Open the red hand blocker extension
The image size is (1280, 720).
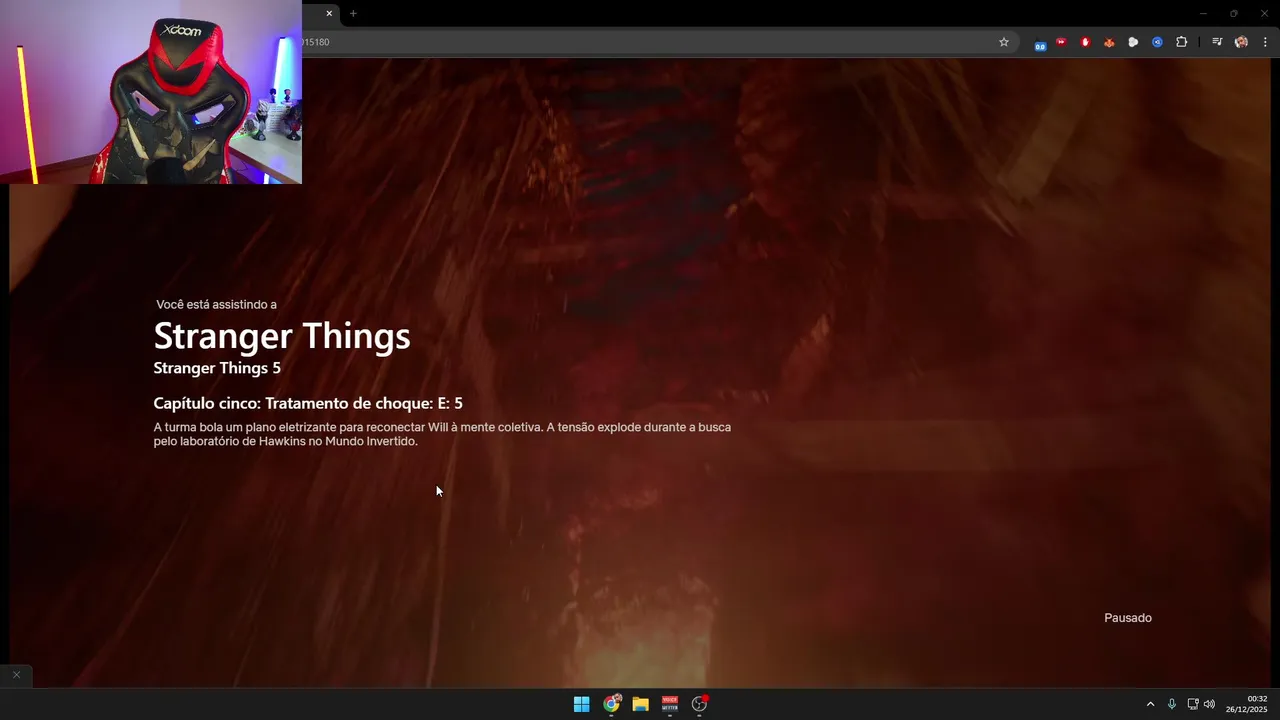tap(1085, 42)
